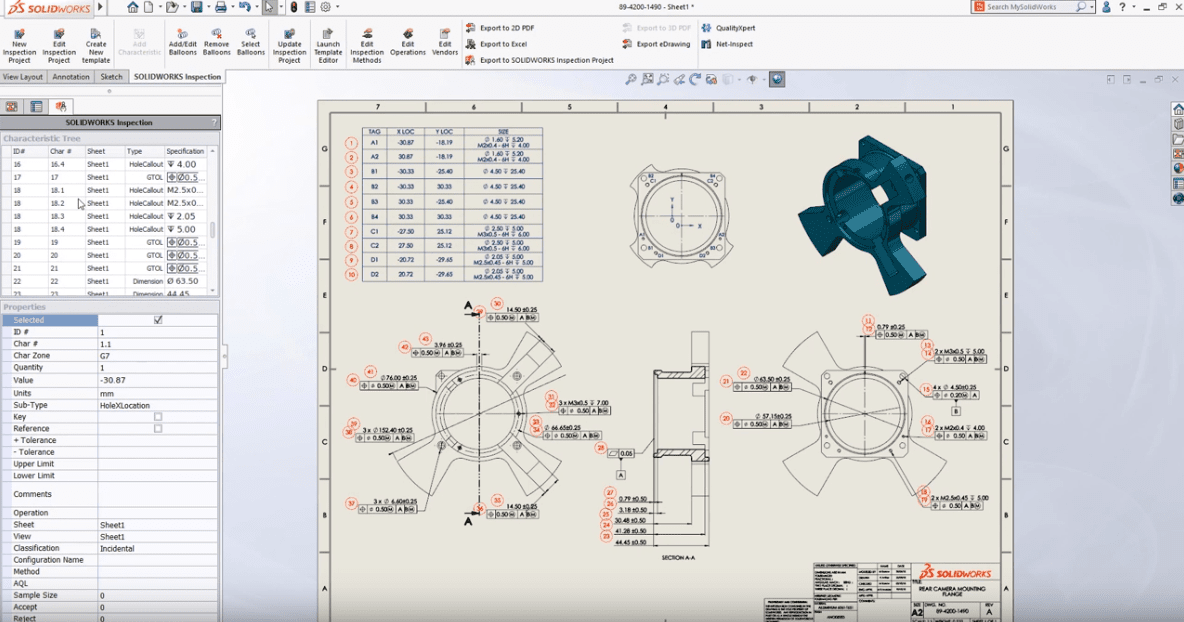Click the Rotate view icon
The height and width of the screenshot is (622, 1184).
coord(695,79)
